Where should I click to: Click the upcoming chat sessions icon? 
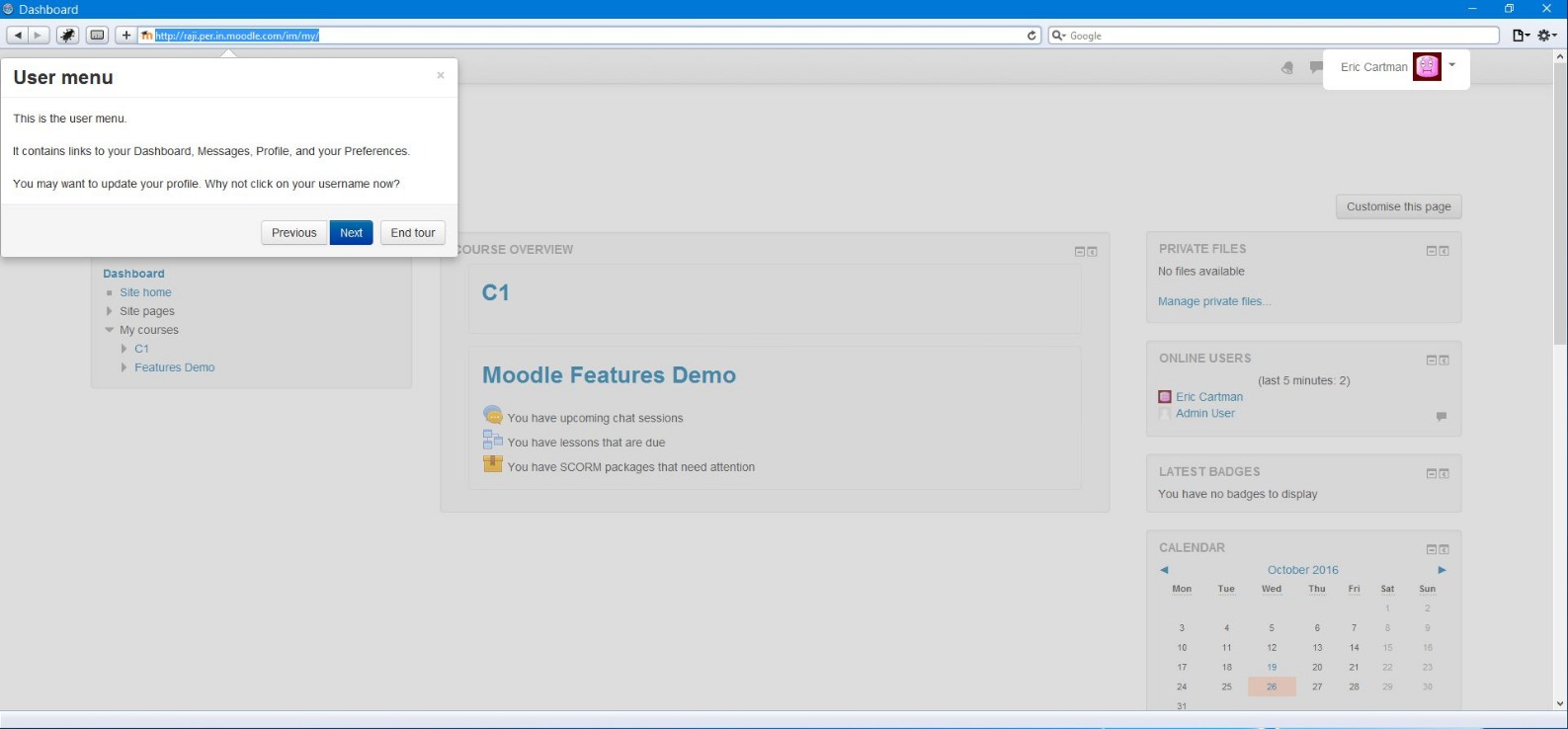[x=492, y=415]
